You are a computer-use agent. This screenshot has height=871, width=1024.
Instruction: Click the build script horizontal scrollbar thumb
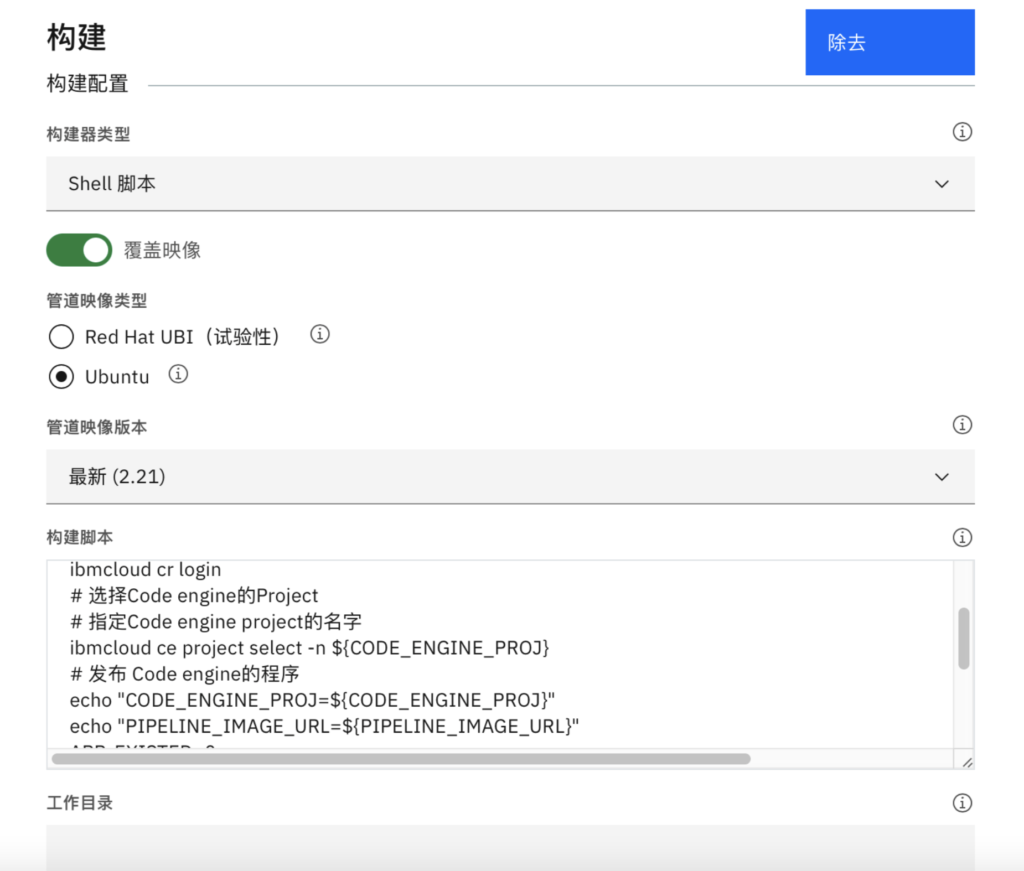click(401, 759)
